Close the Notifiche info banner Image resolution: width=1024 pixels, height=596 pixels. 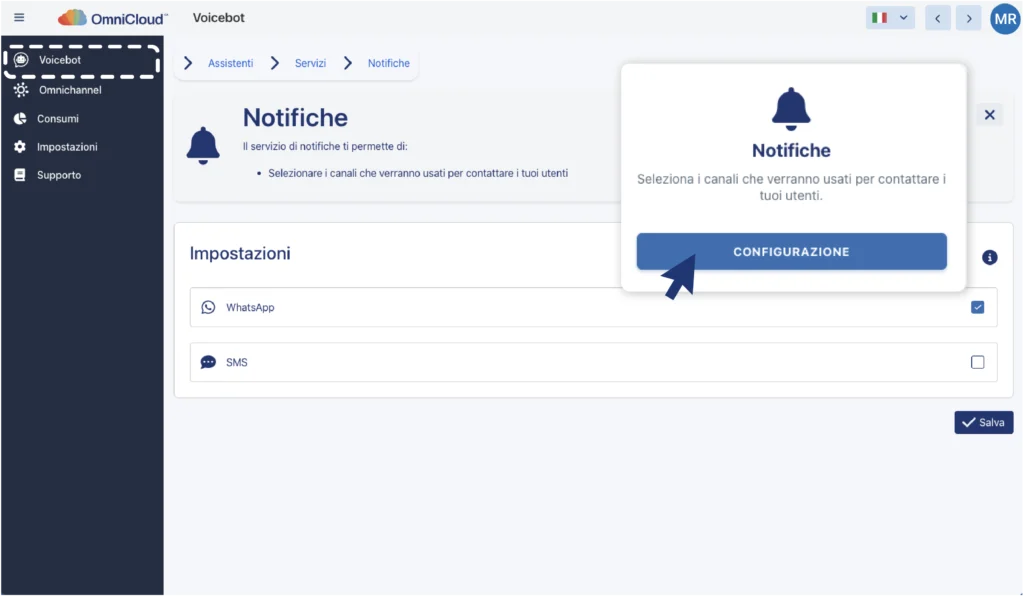(x=989, y=115)
